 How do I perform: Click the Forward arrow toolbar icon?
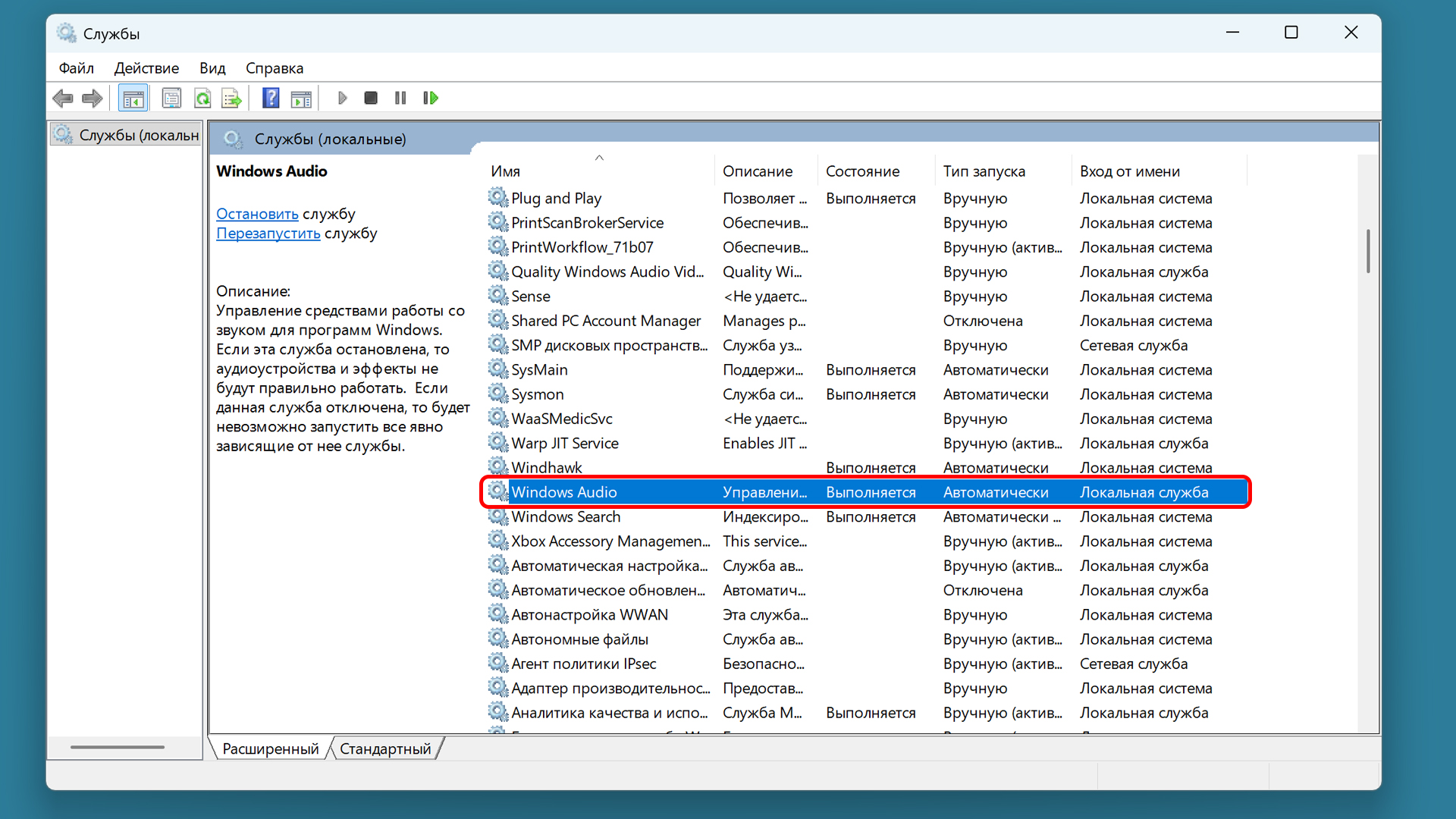93,98
